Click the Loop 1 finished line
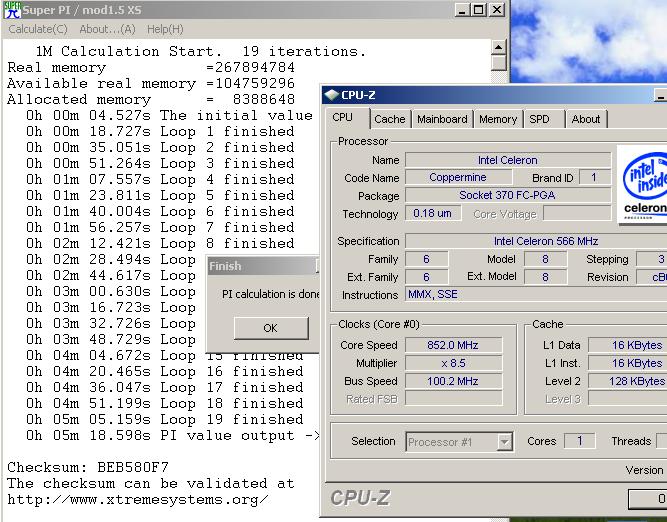The width and height of the screenshot is (667, 522). click(160, 131)
